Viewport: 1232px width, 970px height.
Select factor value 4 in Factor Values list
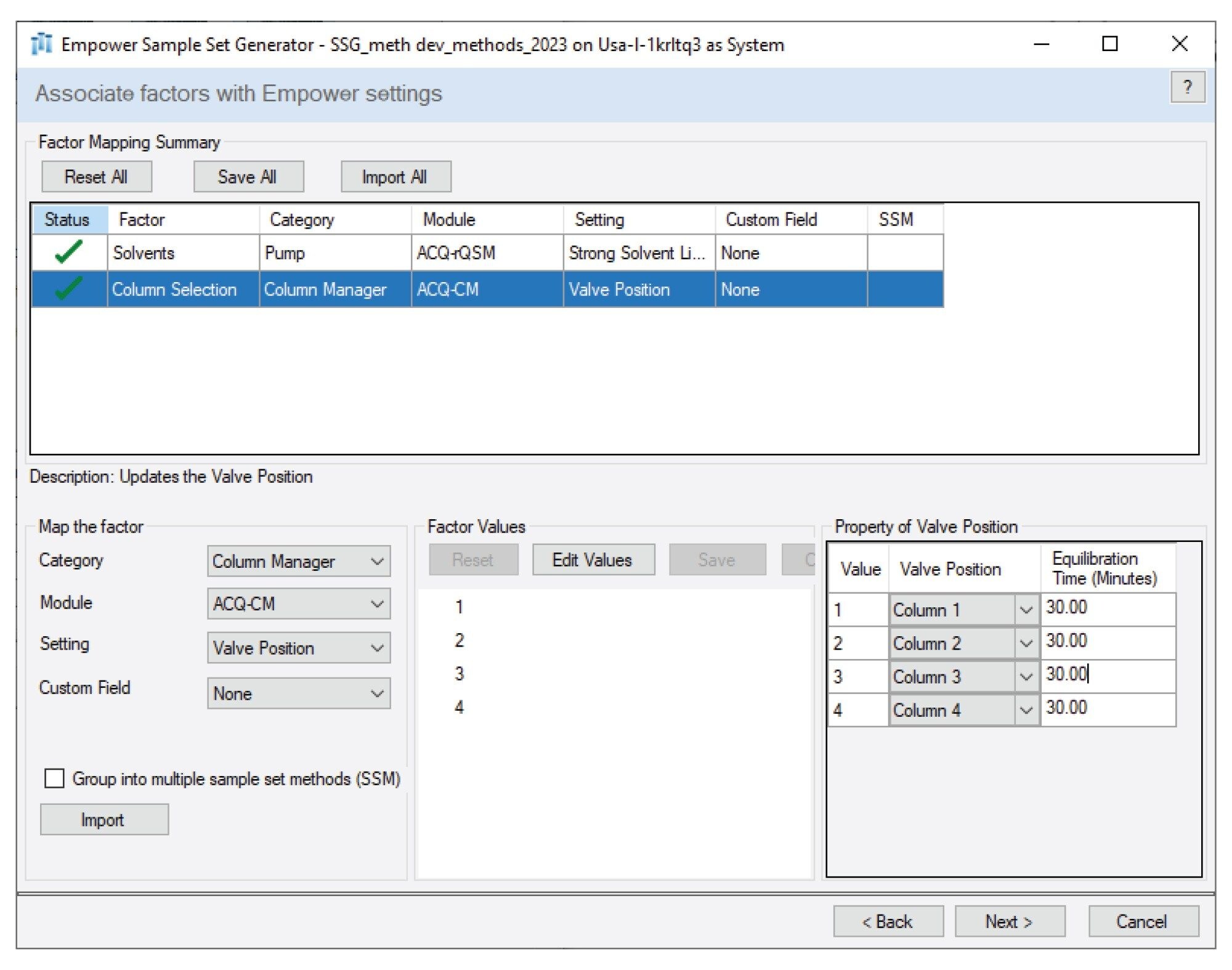(x=459, y=706)
